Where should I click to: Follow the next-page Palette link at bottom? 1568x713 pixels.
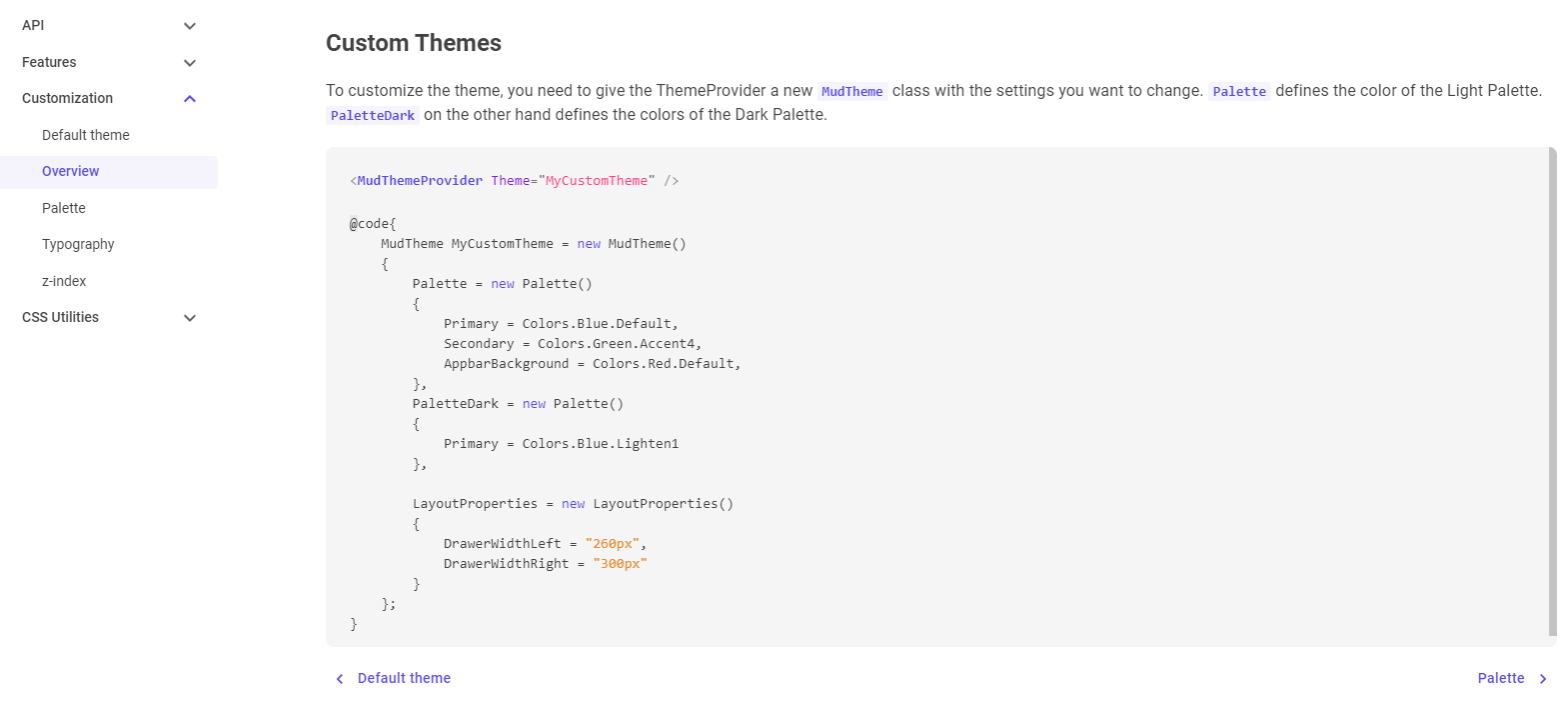[x=1500, y=678]
